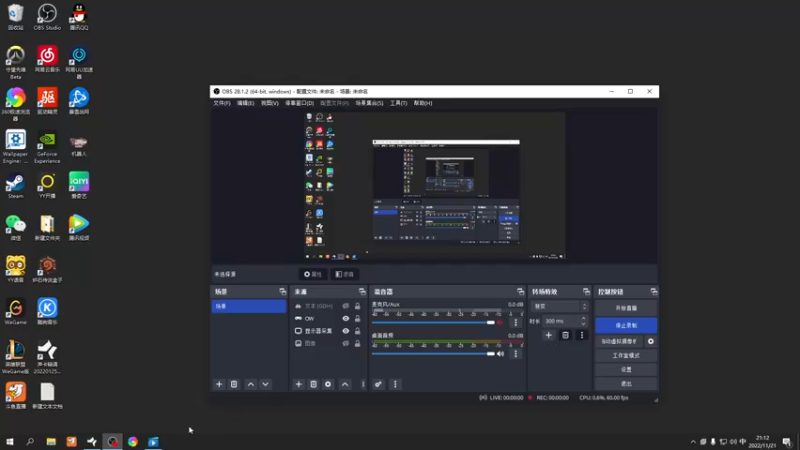Open the 视图(V) menu
Image resolution: width=800 pixels, height=450 pixels.
[269, 103]
